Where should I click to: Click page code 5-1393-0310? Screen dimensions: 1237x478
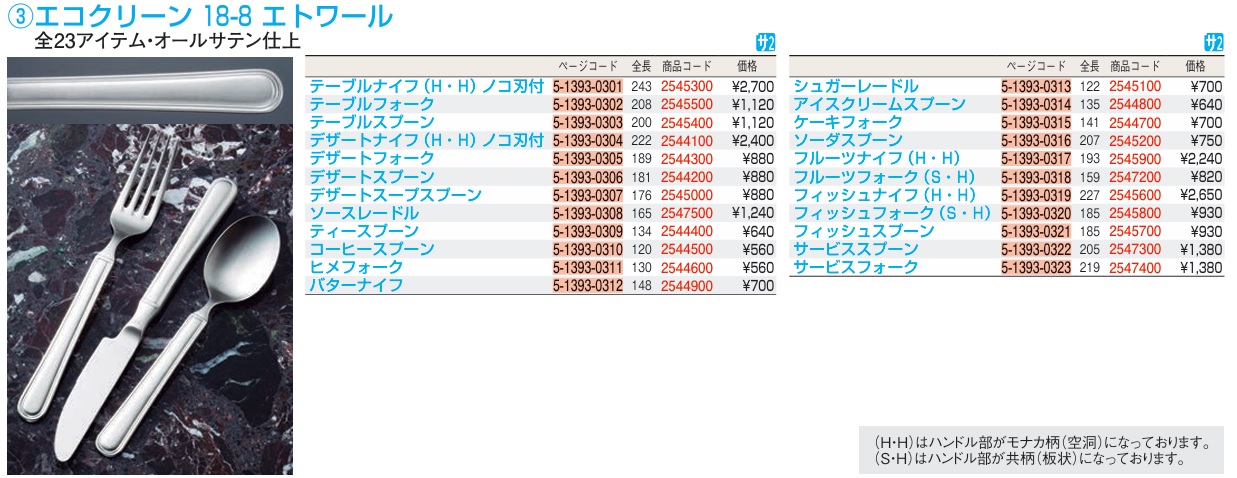pos(588,249)
